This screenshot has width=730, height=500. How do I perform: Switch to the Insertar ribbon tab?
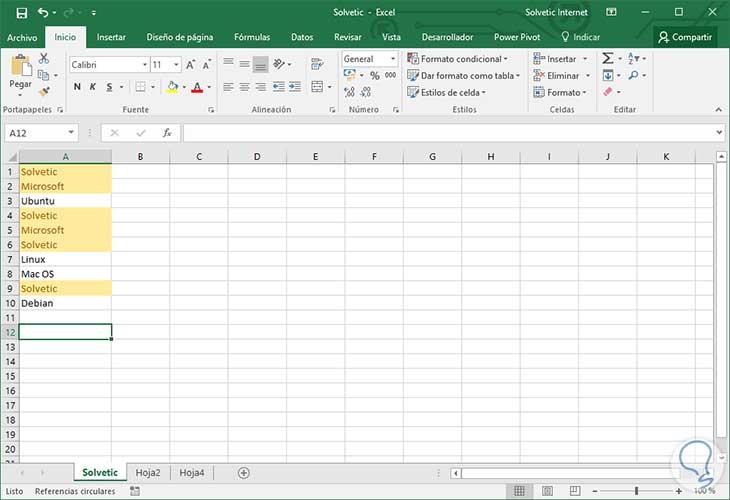click(111, 37)
